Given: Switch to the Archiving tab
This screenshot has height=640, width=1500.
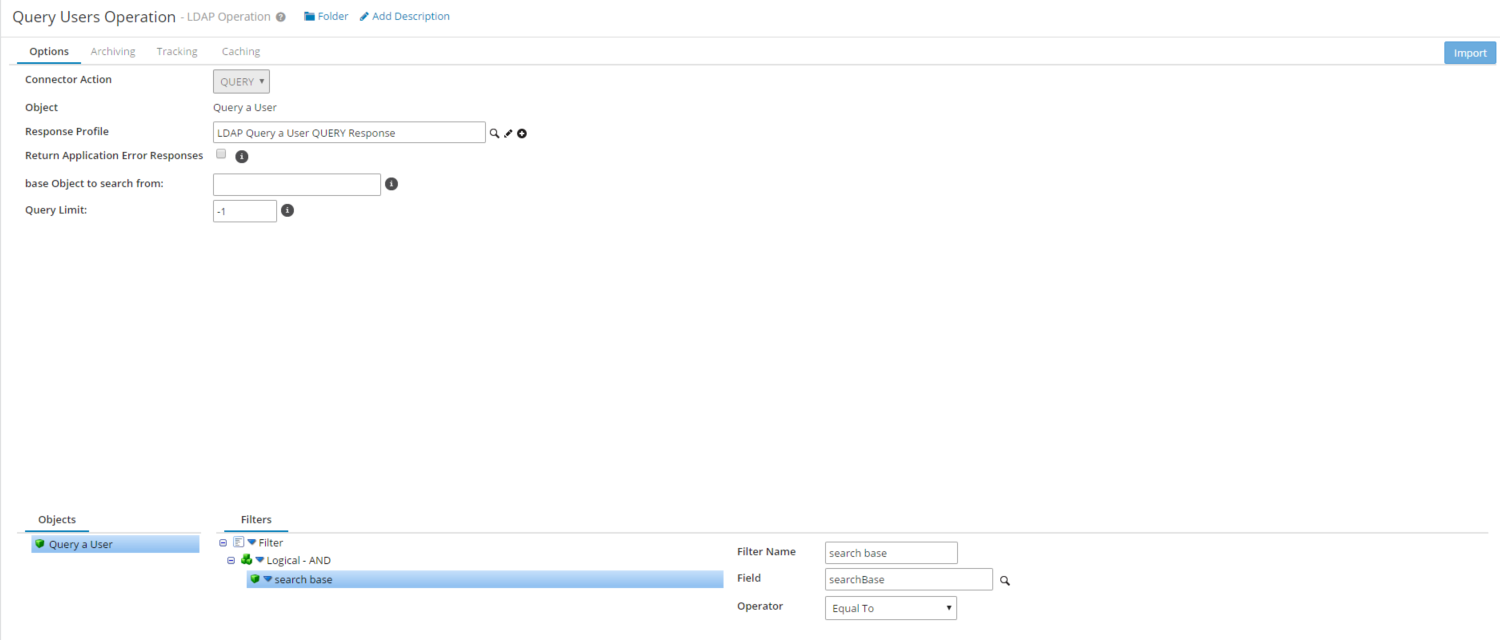Looking at the screenshot, I should coord(112,51).
